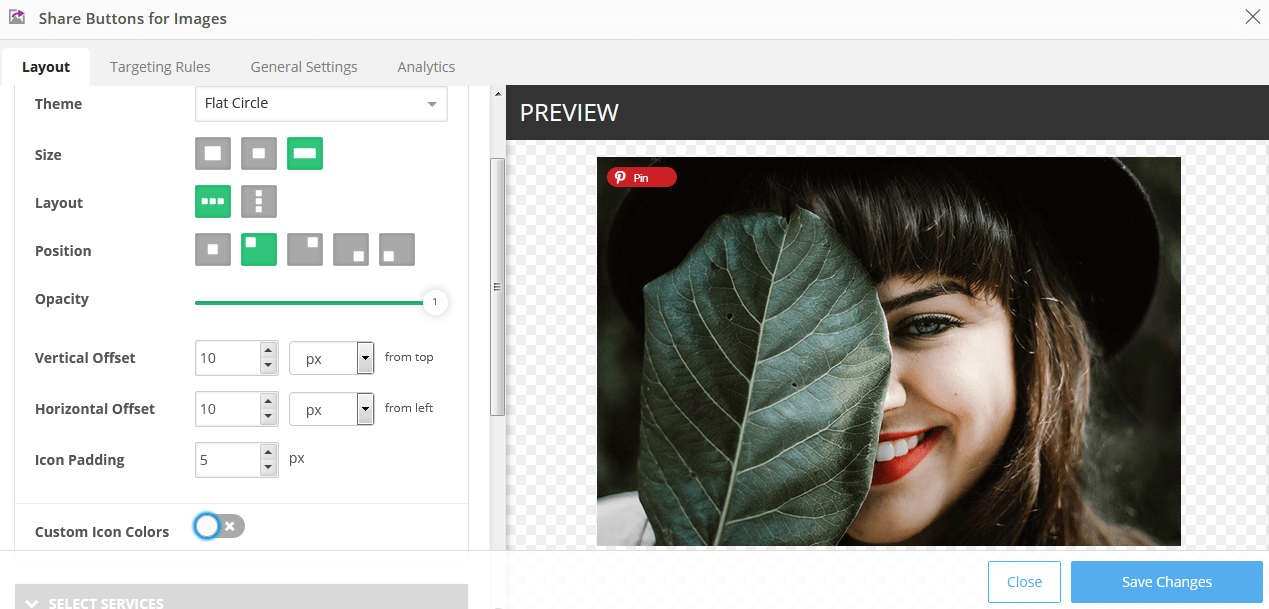The height and width of the screenshot is (609, 1269).
Task: Click the Share Buttons app logo icon
Action: [x=16, y=17]
